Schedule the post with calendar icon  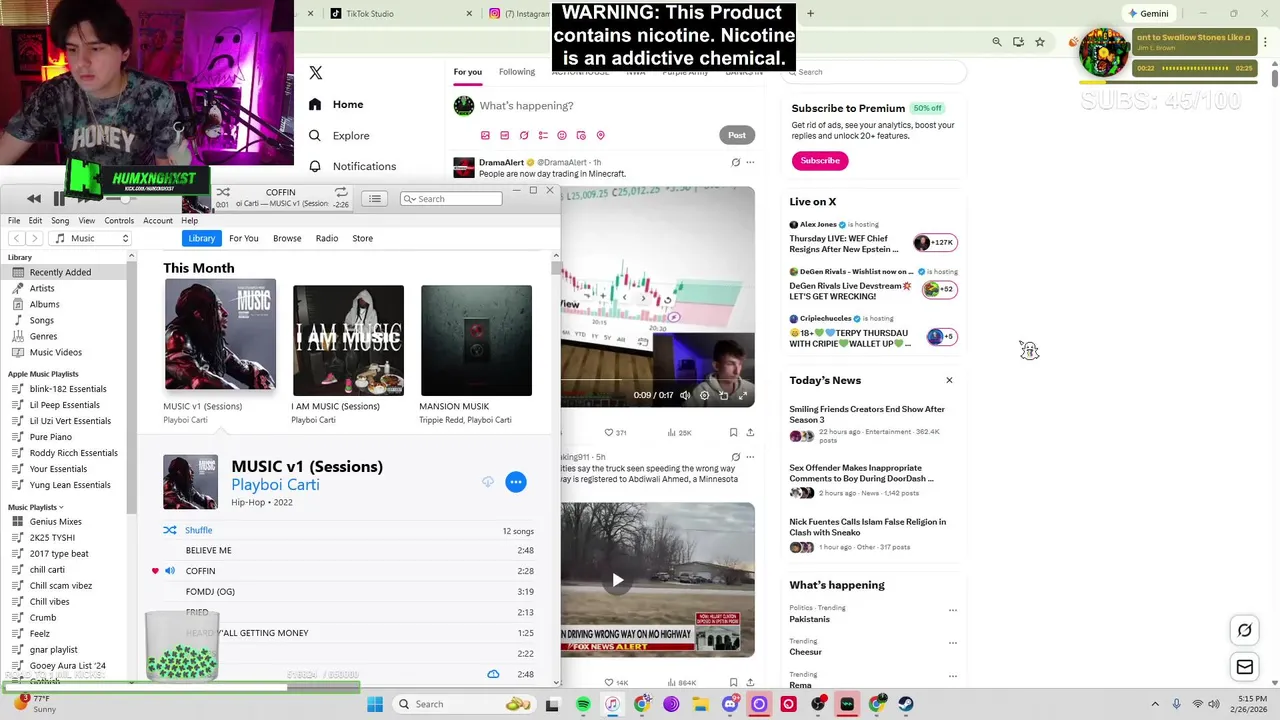pos(581,135)
